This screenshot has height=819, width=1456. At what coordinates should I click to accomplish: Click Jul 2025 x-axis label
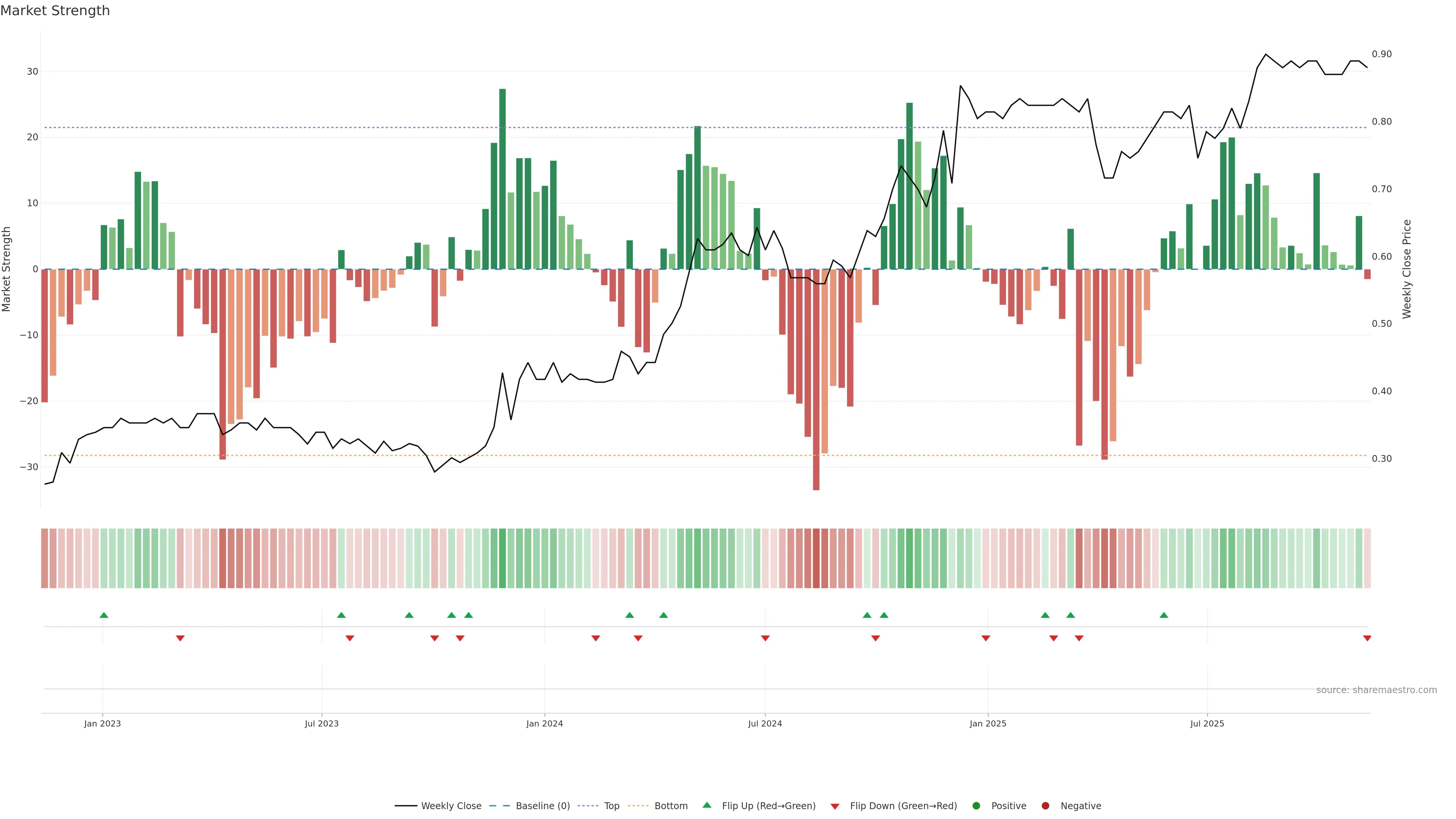pos(1207,723)
